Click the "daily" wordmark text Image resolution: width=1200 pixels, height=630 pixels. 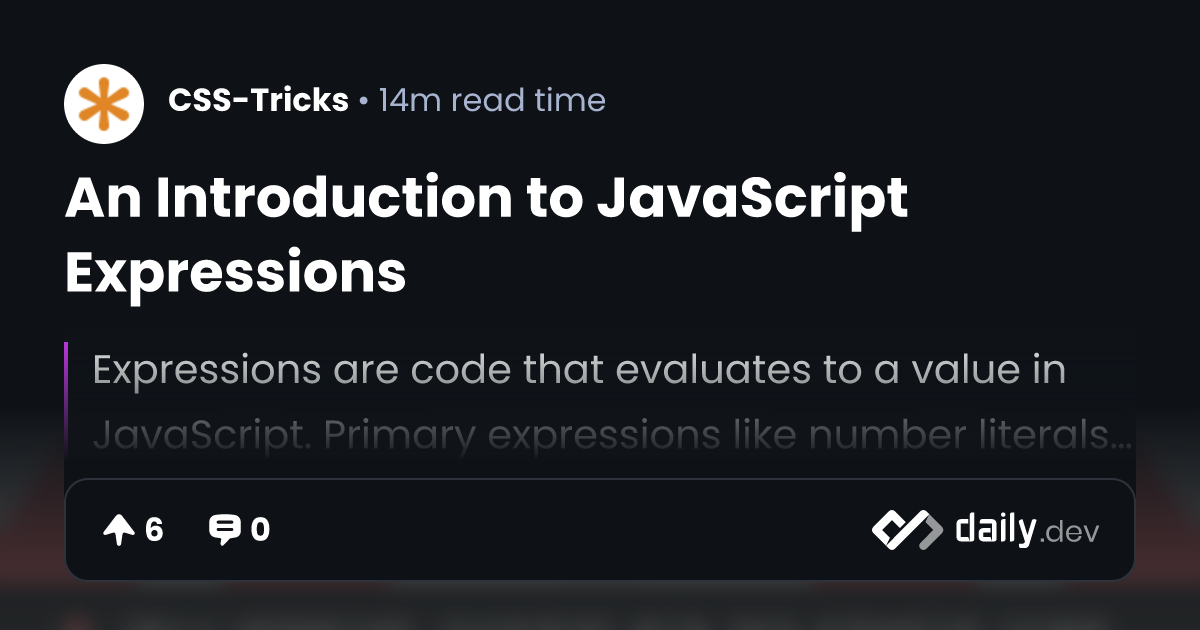994,528
